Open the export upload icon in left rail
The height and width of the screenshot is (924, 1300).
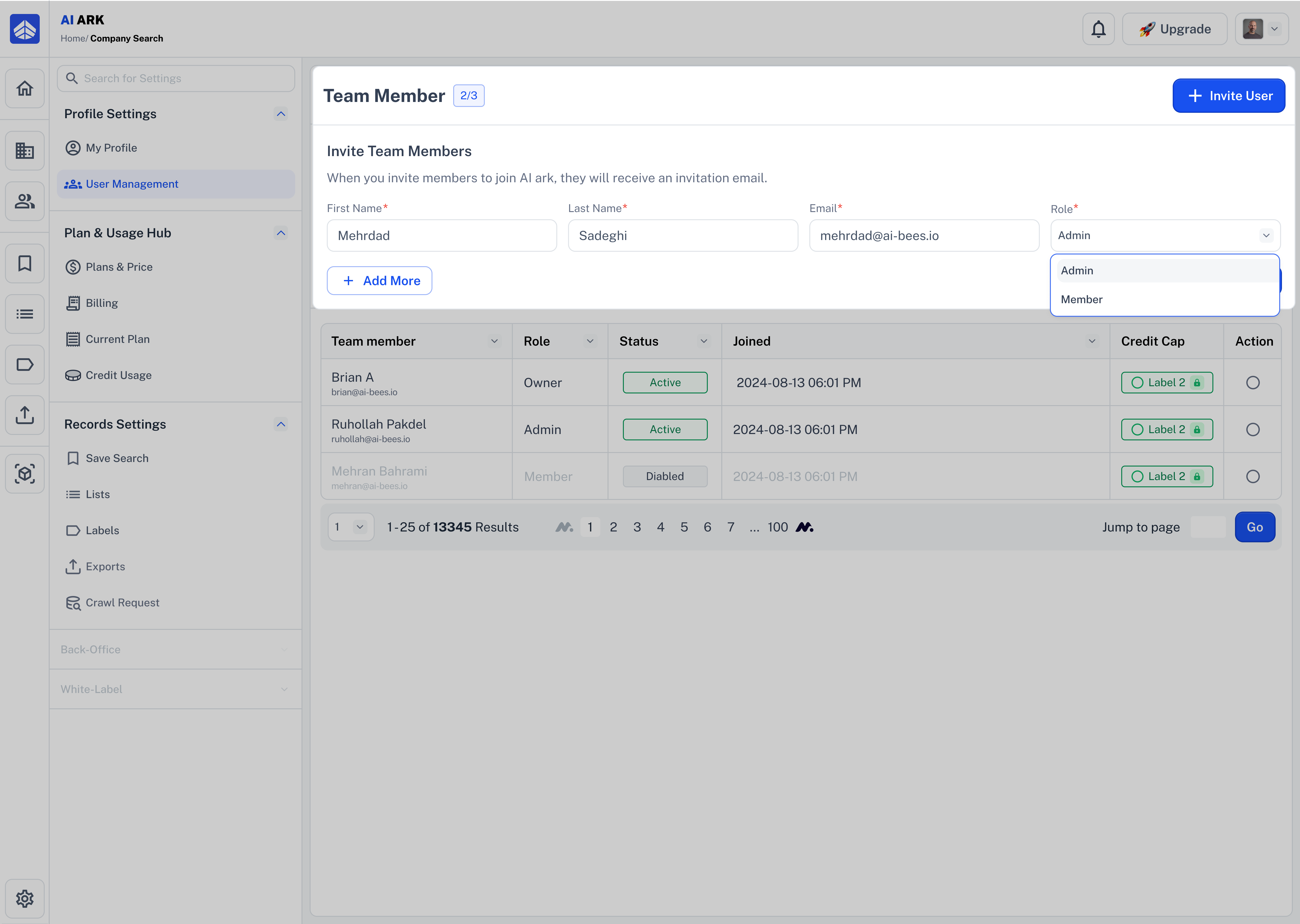[24, 415]
